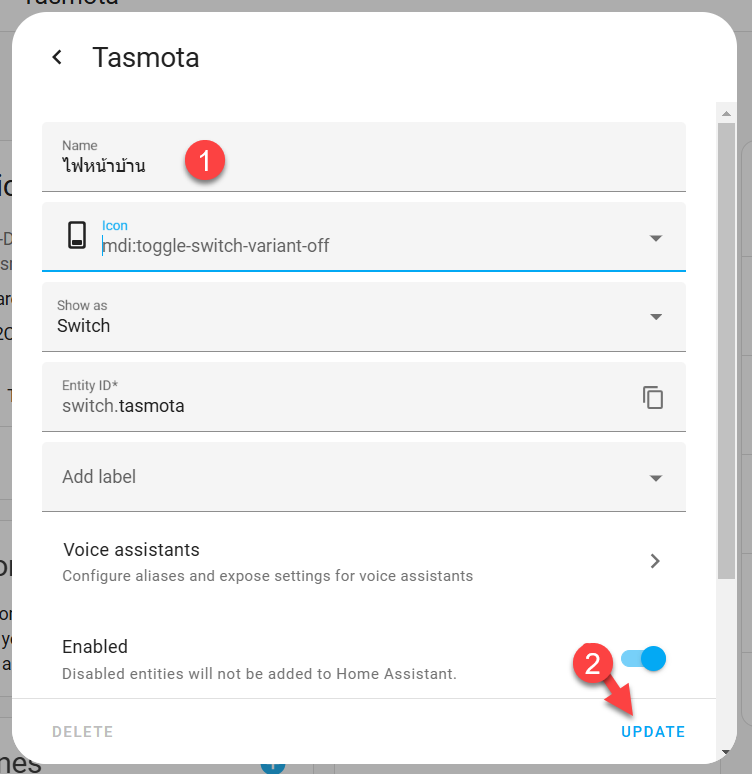Toggle the Enabled switch off

[x=643, y=658]
